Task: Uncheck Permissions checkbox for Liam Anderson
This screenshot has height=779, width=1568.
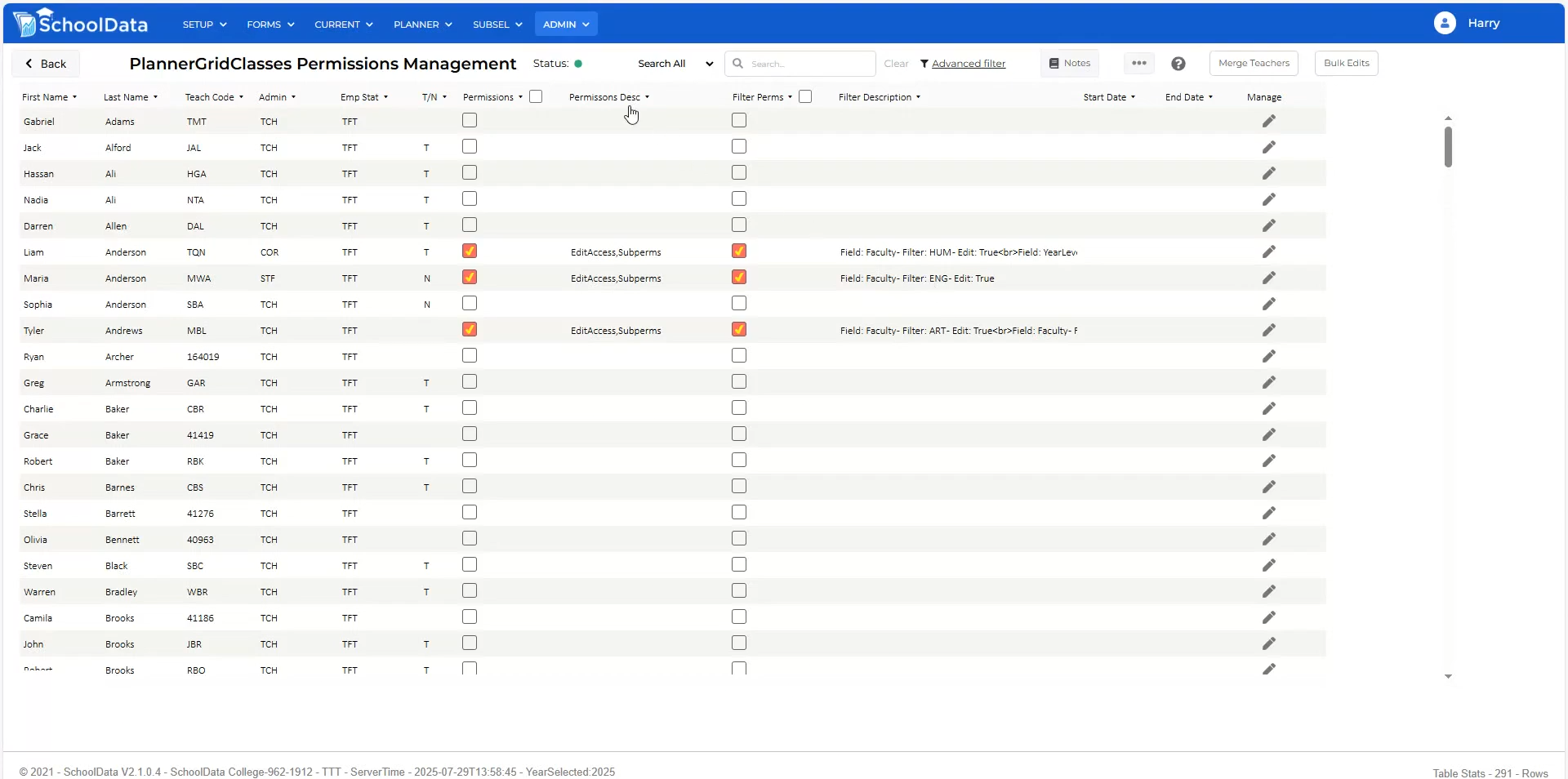Action: point(470,251)
